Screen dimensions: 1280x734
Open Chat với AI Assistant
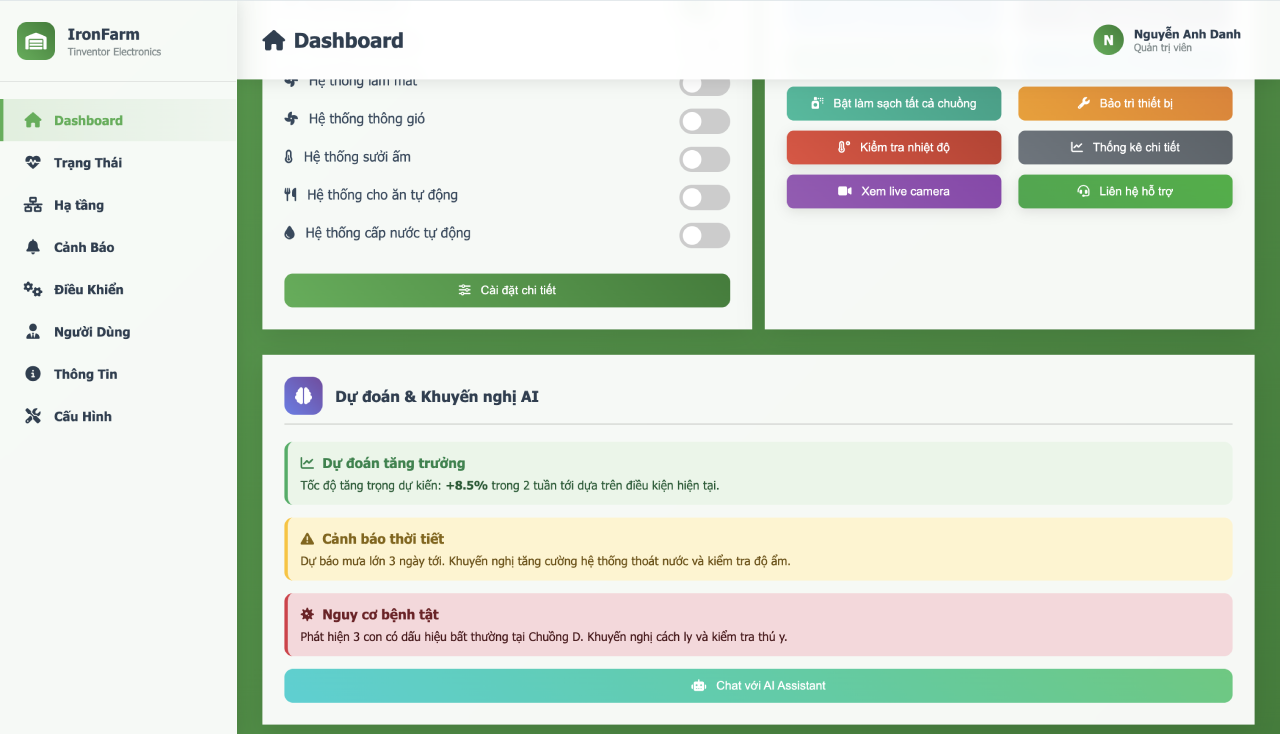[758, 686]
